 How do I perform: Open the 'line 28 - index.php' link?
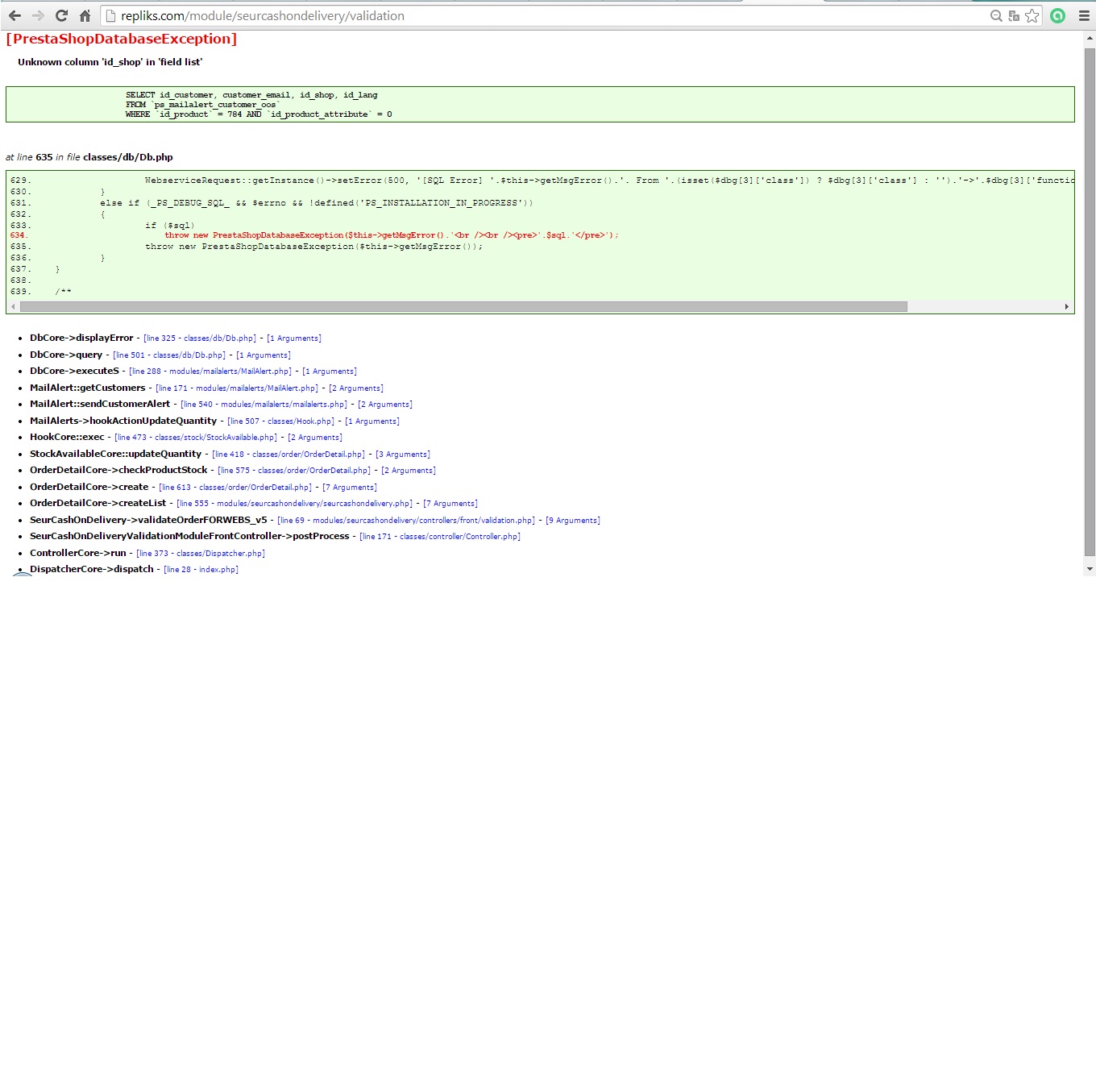201,570
